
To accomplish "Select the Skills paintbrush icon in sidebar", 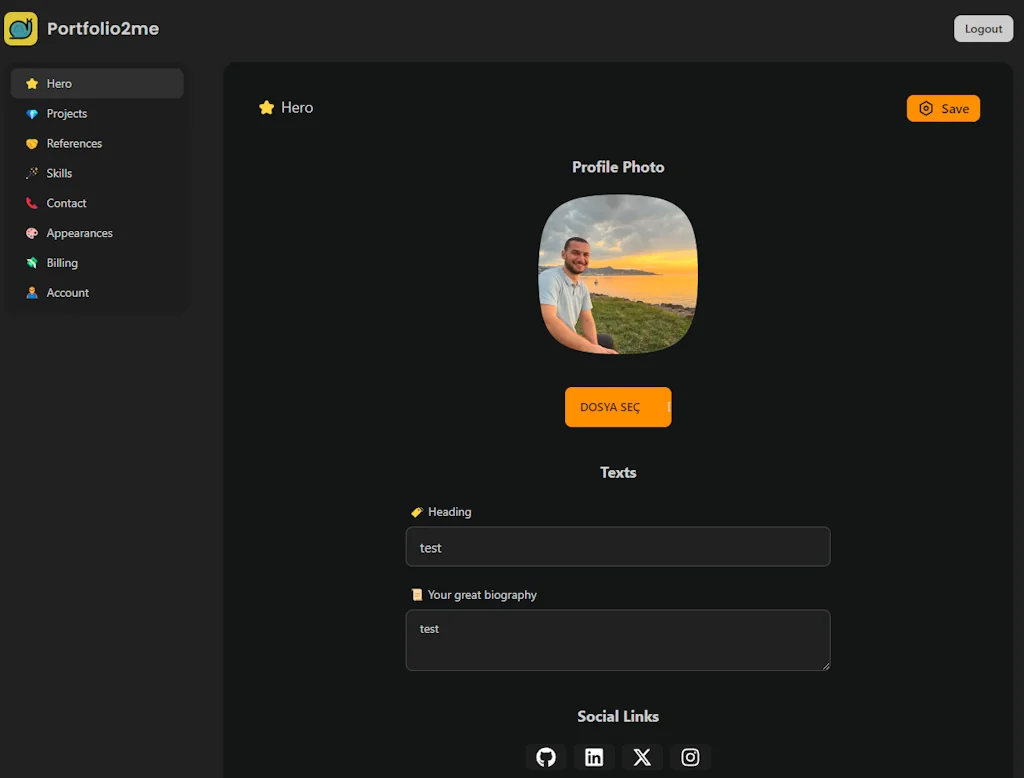I will (31, 173).
